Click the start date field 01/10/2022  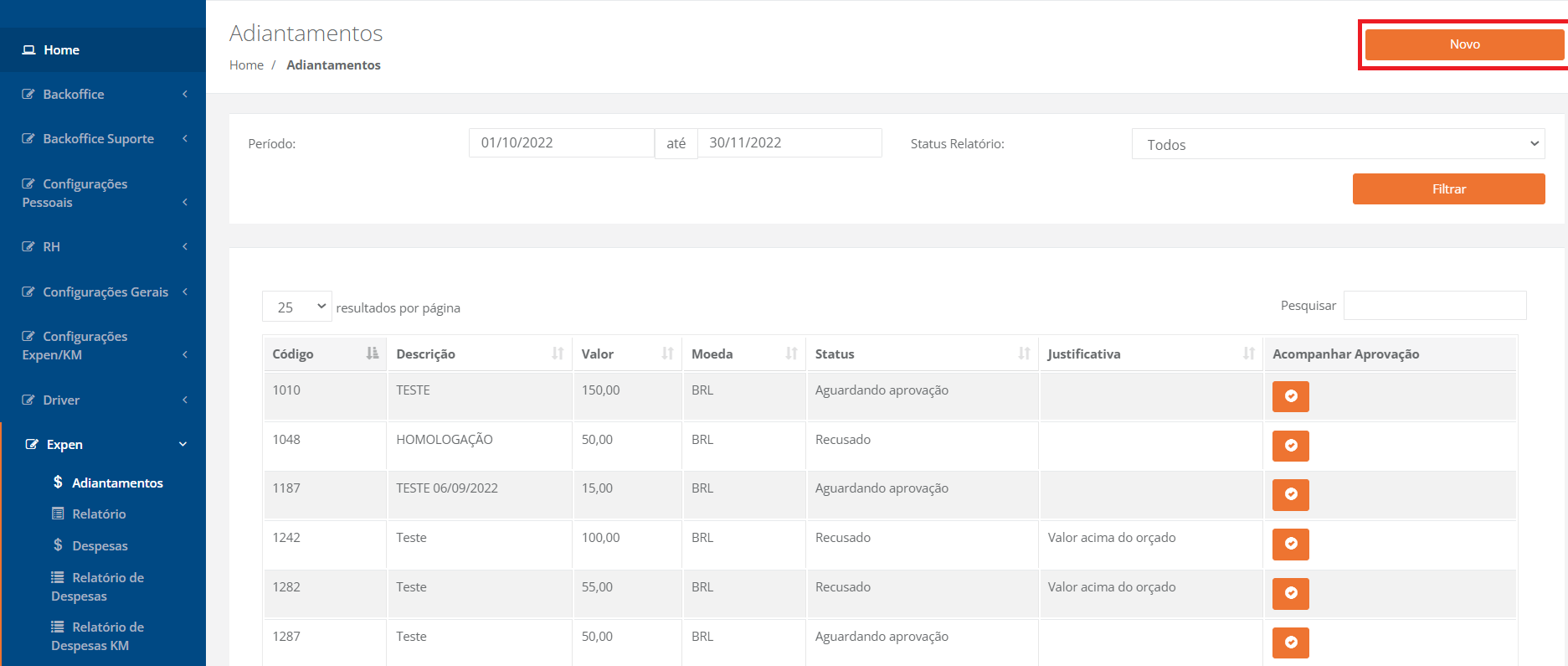[561, 142]
